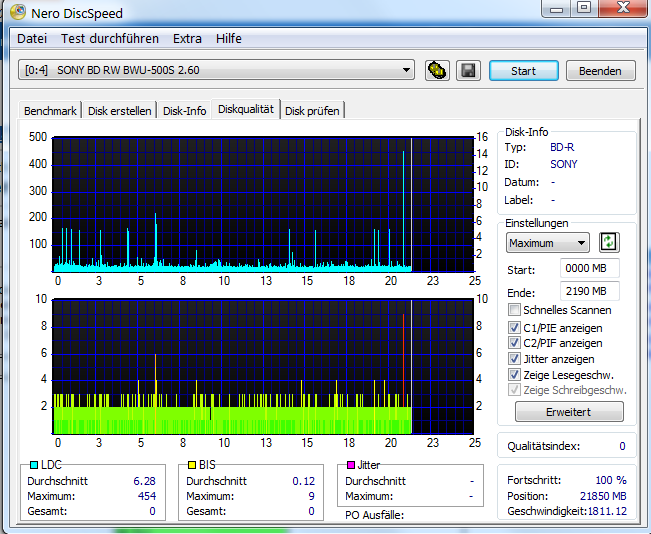Click the refresh settings icon button
Viewport: 651px width, 534px height.
609,243
